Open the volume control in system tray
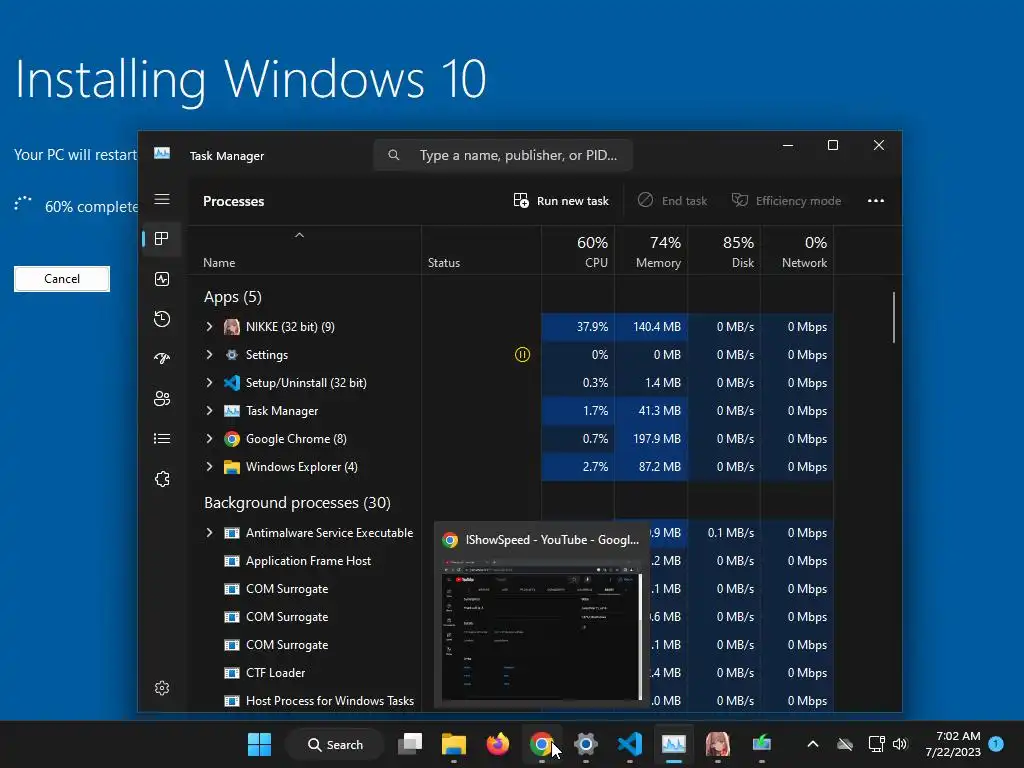Viewport: 1024px width, 768px height. point(900,744)
